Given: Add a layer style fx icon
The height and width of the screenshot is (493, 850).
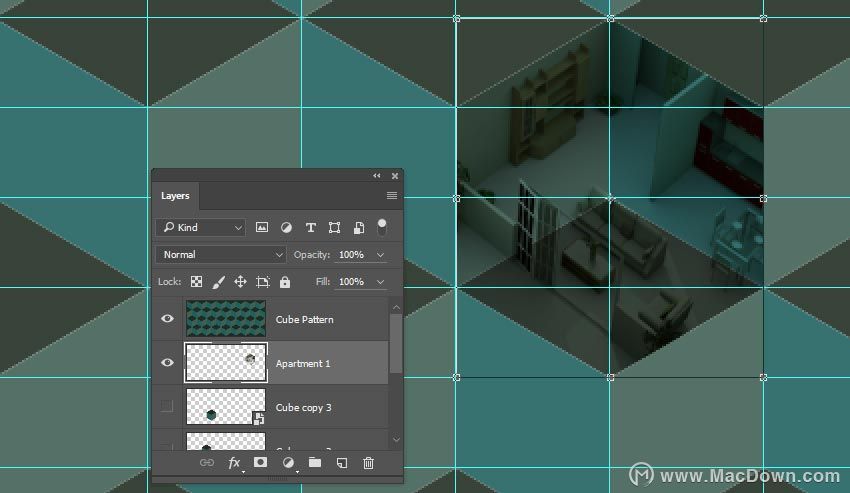Looking at the screenshot, I should pos(234,463).
